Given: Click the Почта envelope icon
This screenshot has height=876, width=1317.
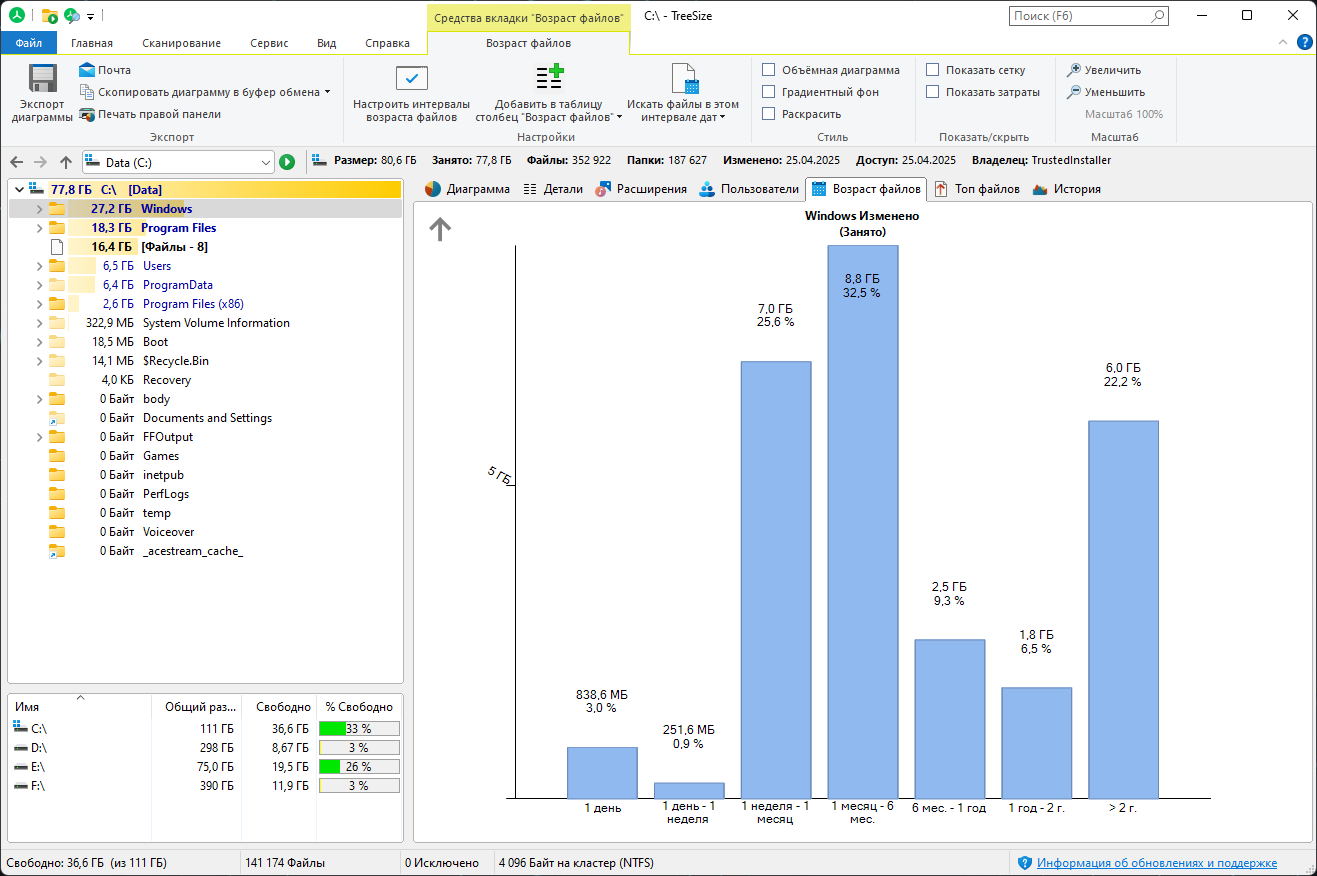Looking at the screenshot, I should tap(87, 70).
